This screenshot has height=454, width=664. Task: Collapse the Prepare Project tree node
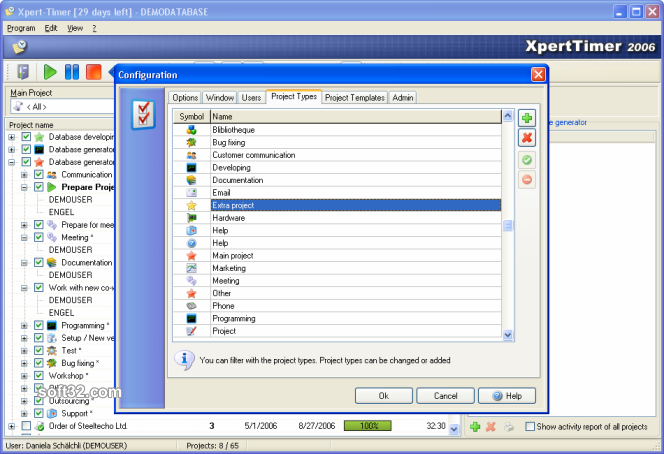point(24,188)
